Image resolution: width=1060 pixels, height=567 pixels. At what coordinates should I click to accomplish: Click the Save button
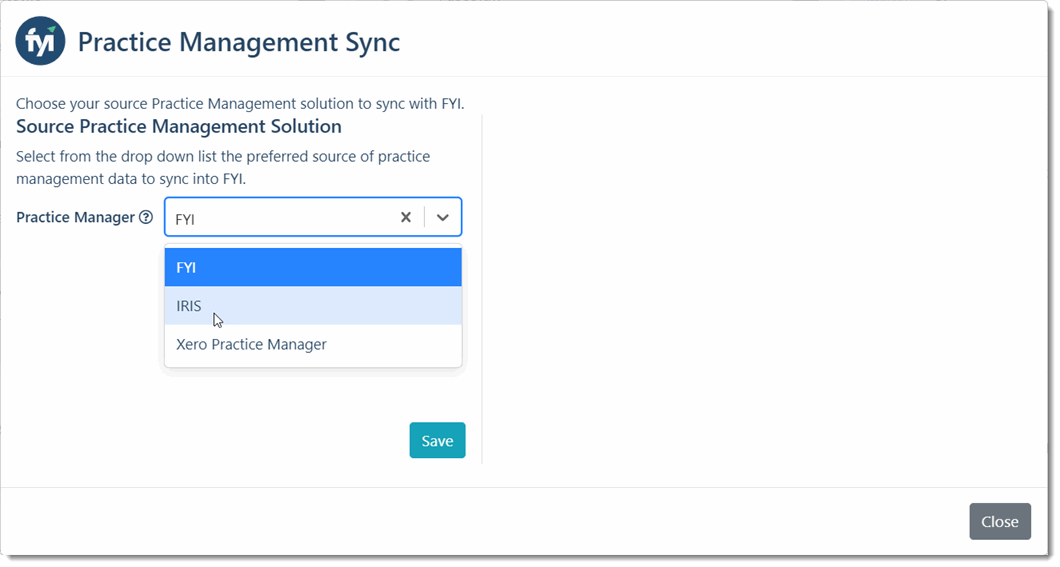pyautogui.click(x=437, y=441)
